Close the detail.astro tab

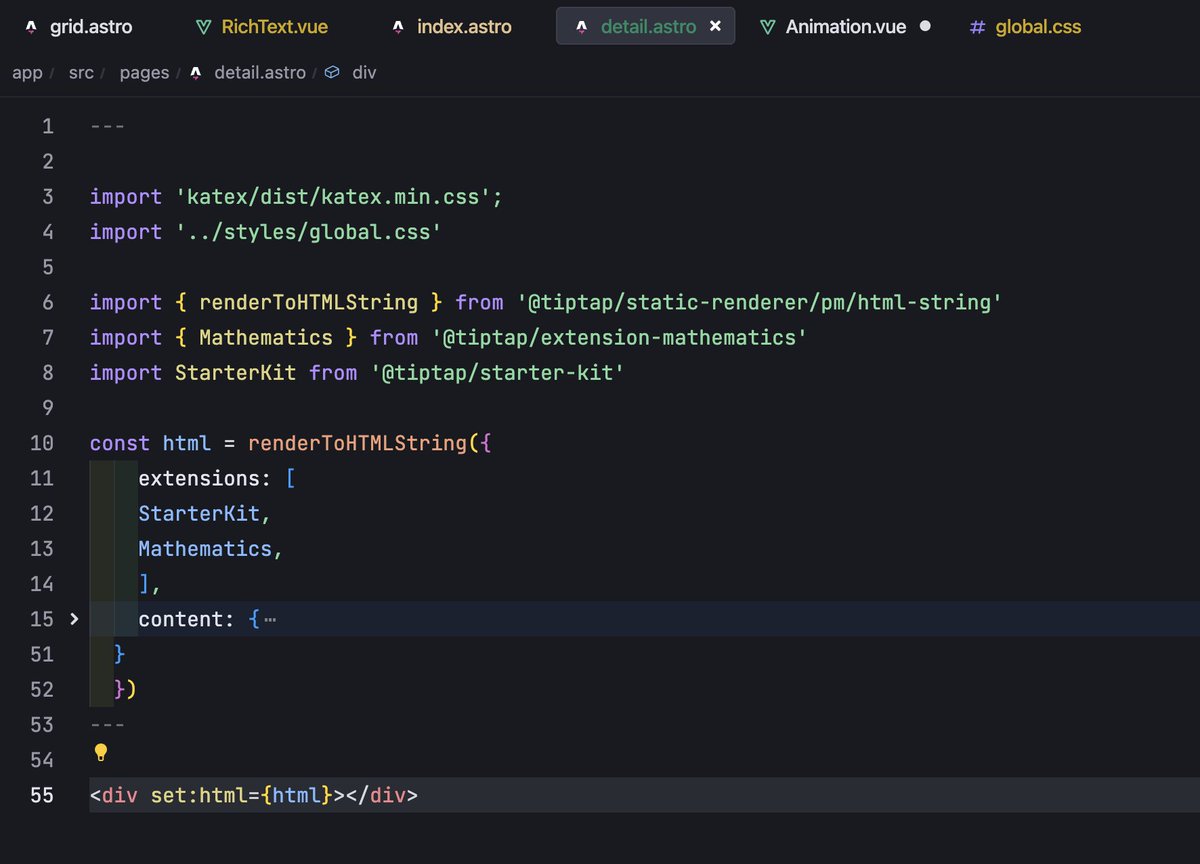pyautogui.click(x=715, y=26)
